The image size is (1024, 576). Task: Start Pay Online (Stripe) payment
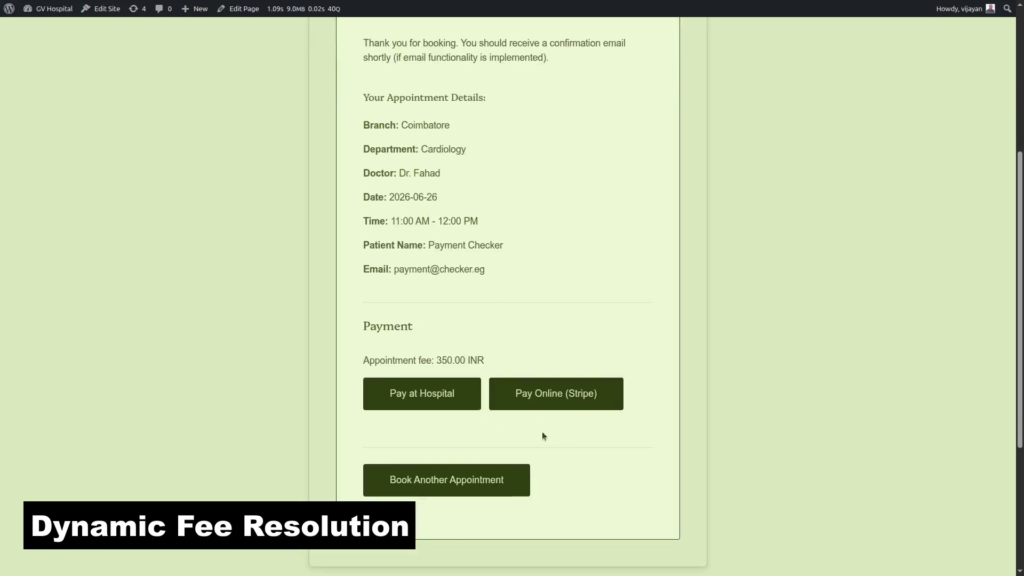click(556, 394)
